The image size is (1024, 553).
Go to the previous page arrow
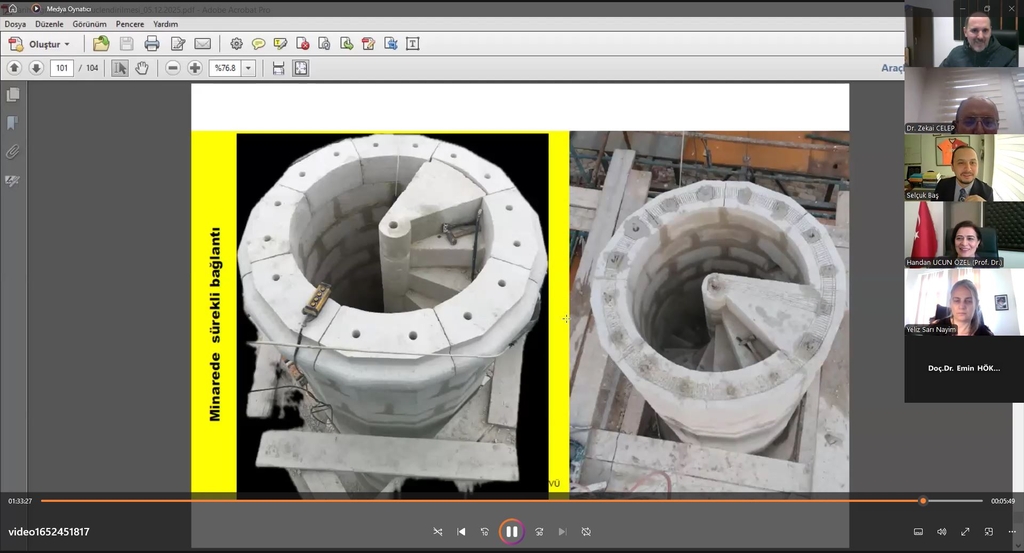tap(14, 68)
